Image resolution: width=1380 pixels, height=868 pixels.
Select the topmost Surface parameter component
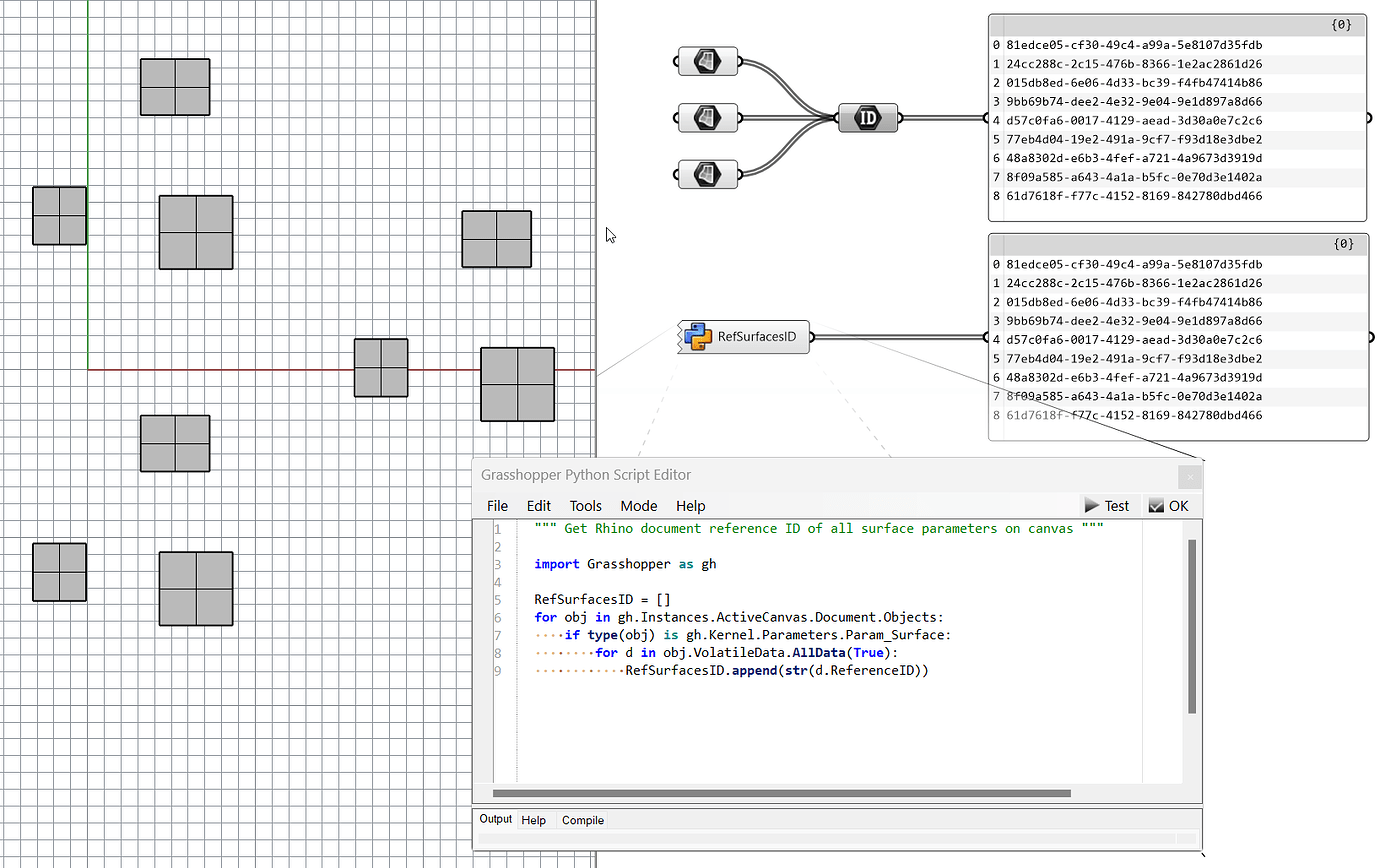pos(707,61)
